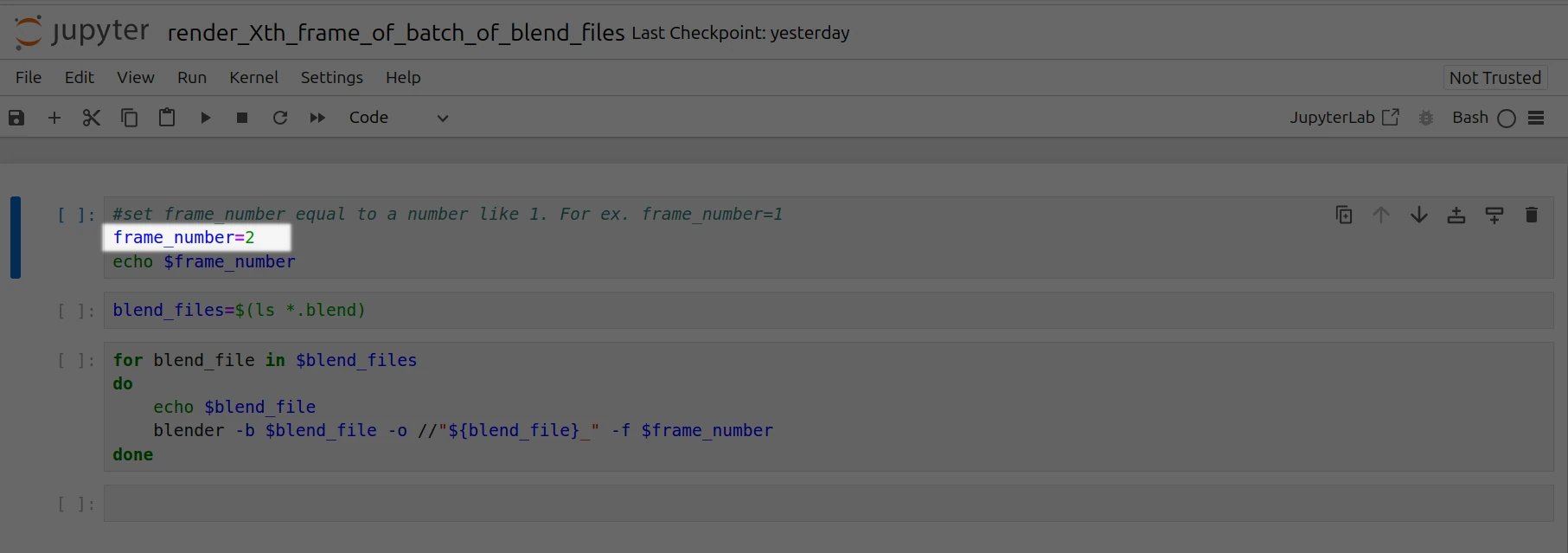Insert a cell above the active cell
Image resolution: width=1568 pixels, height=553 pixels.
(1456, 215)
